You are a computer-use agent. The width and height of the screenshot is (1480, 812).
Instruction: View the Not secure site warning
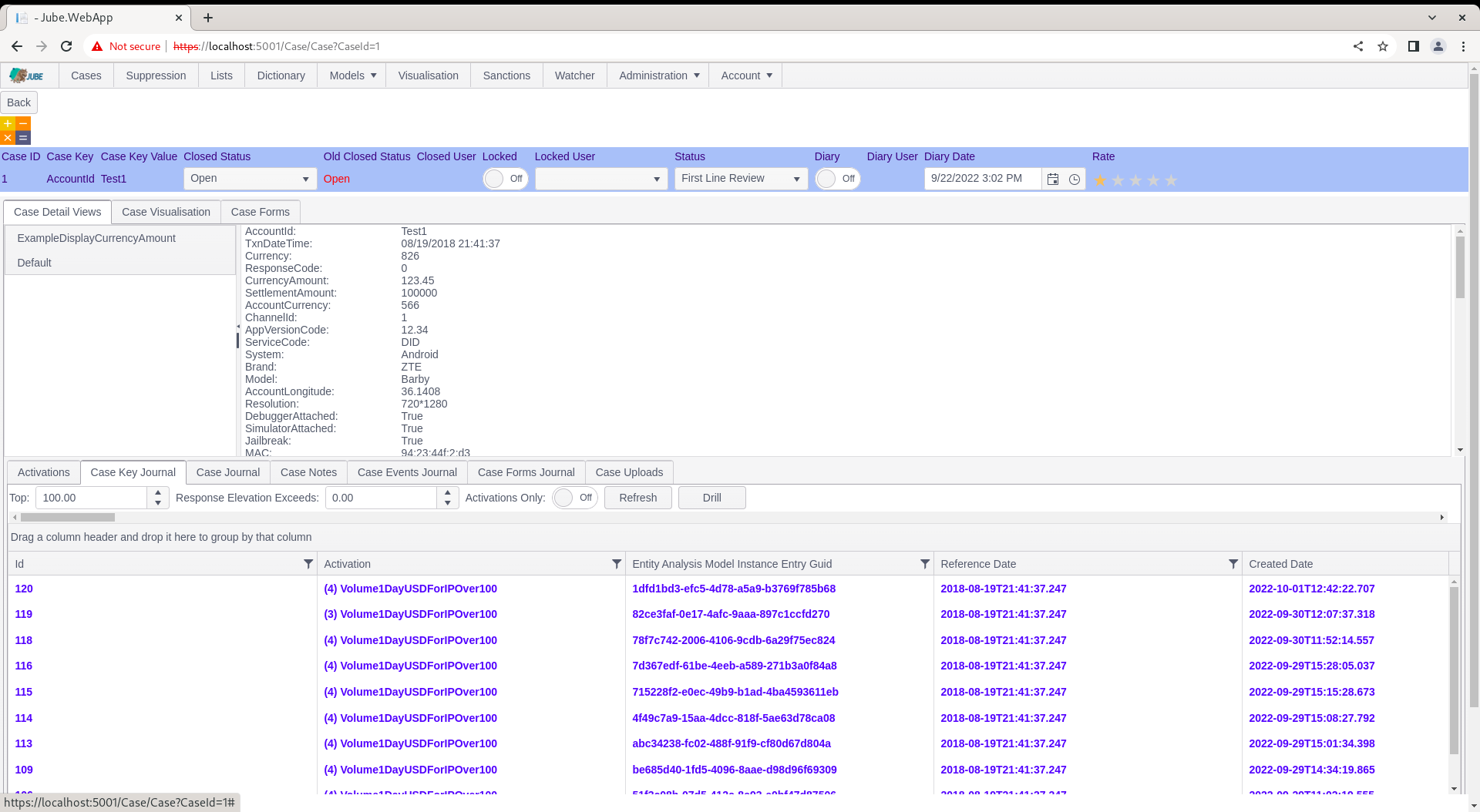pyautogui.click(x=126, y=46)
